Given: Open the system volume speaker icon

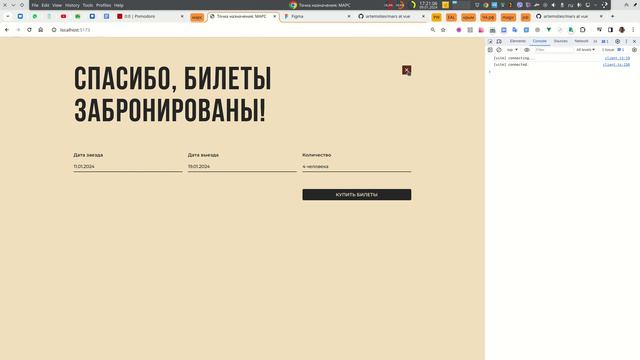Looking at the screenshot, I should pos(553,5).
